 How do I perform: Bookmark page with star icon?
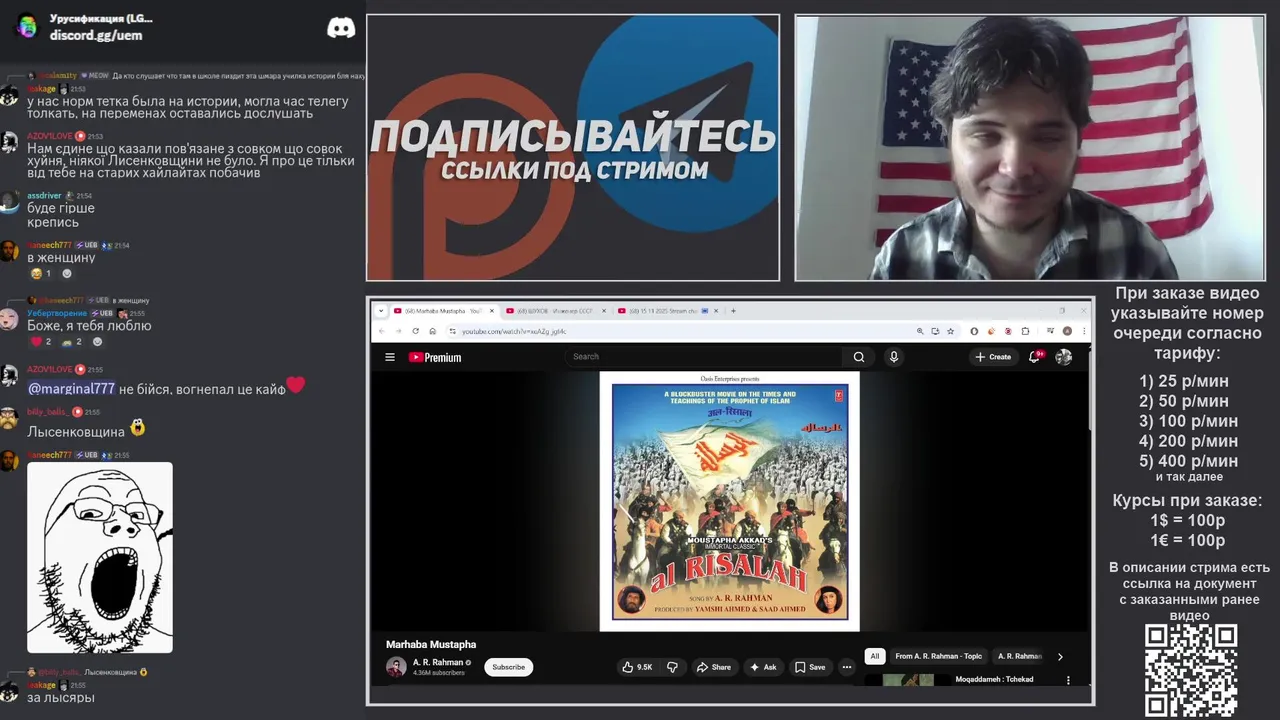tap(950, 331)
